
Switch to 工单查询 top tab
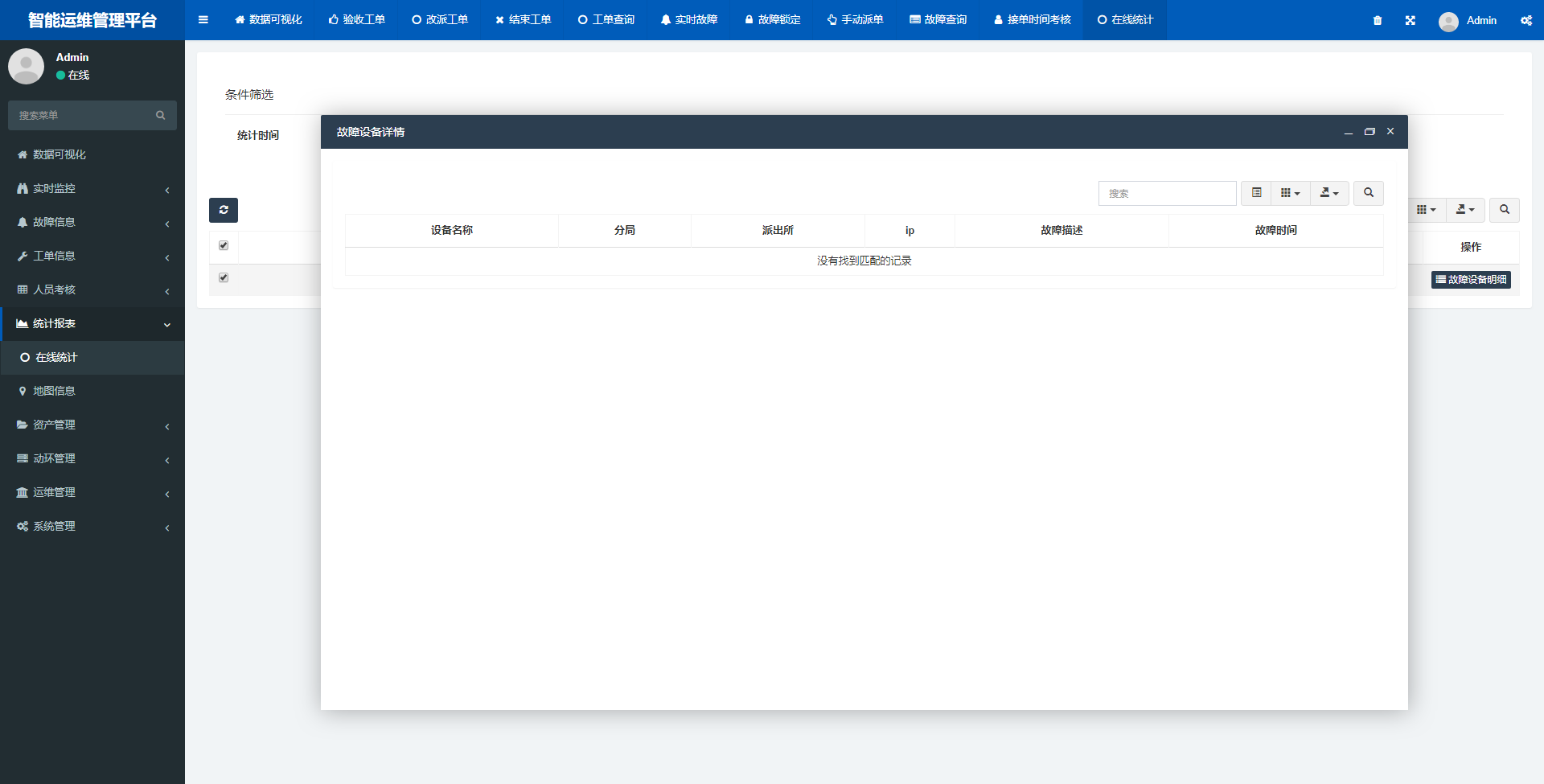coord(606,20)
